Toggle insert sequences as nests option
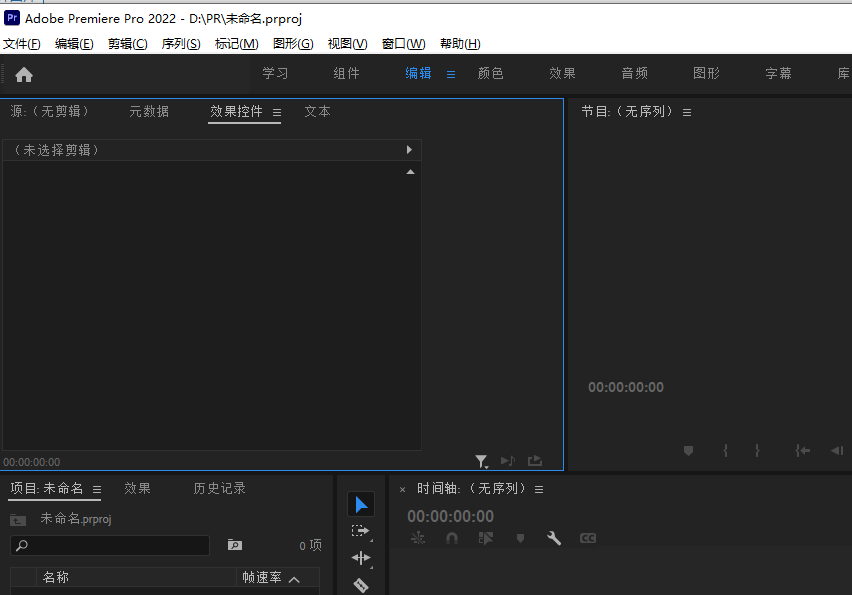Viewport: 852px width, 595px height. 418,538
